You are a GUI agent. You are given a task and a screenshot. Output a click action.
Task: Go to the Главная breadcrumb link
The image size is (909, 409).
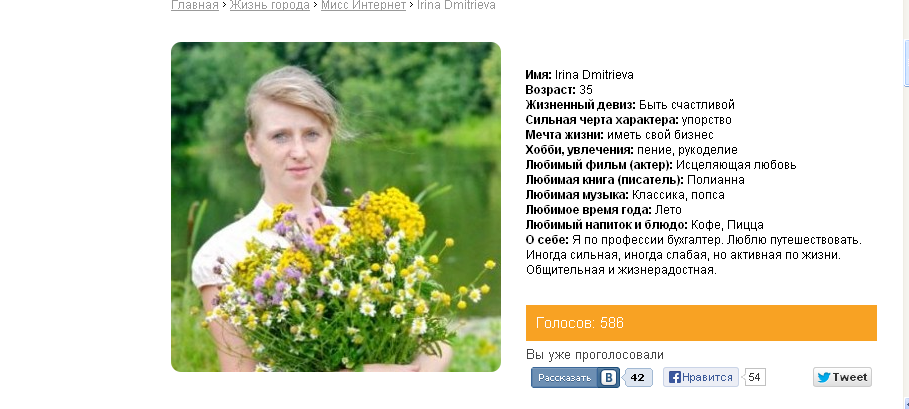pyautogui.click(x=195, y=5)
